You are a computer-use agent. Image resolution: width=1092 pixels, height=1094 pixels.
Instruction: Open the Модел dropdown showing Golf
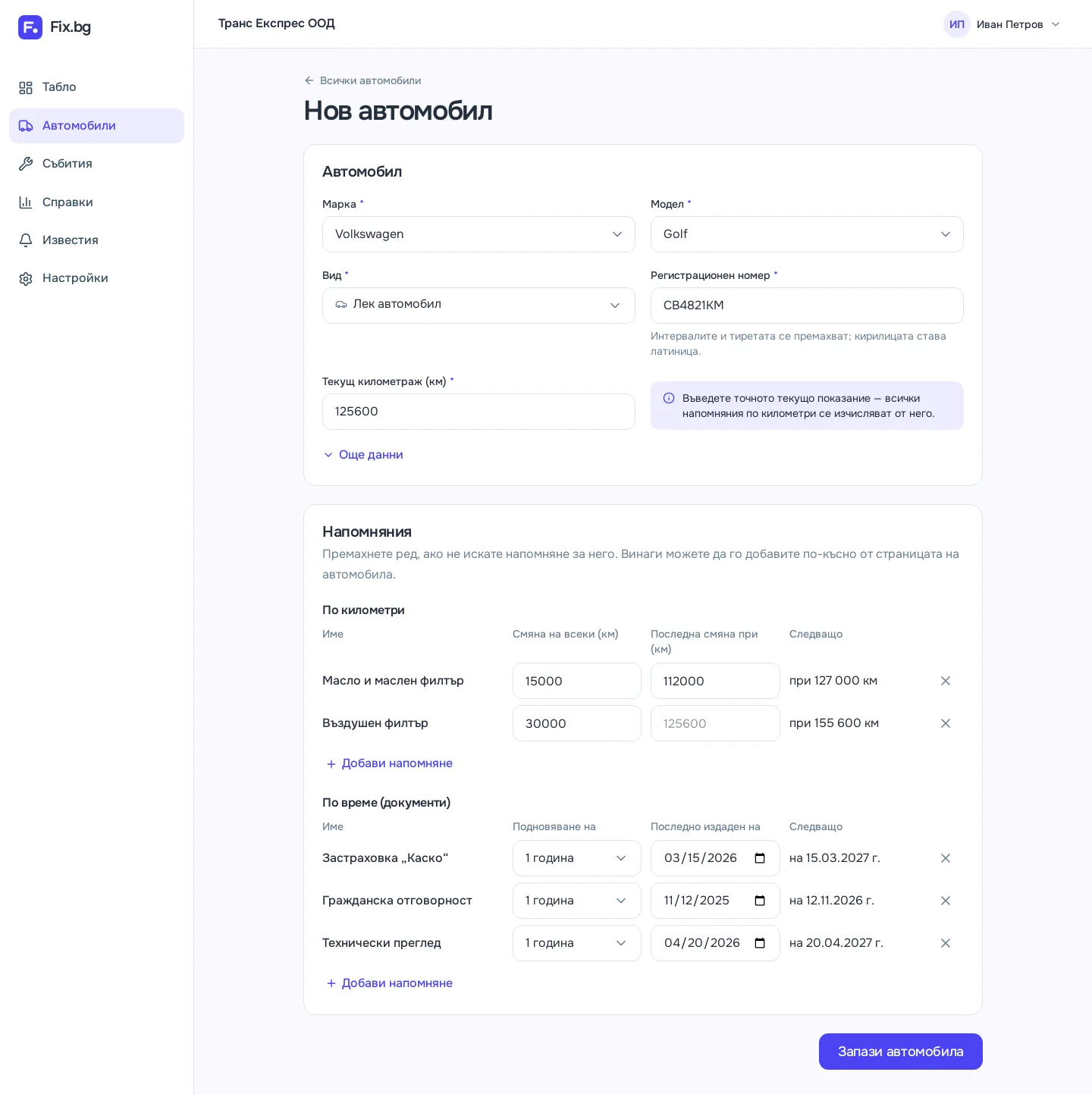pos(807,234)
